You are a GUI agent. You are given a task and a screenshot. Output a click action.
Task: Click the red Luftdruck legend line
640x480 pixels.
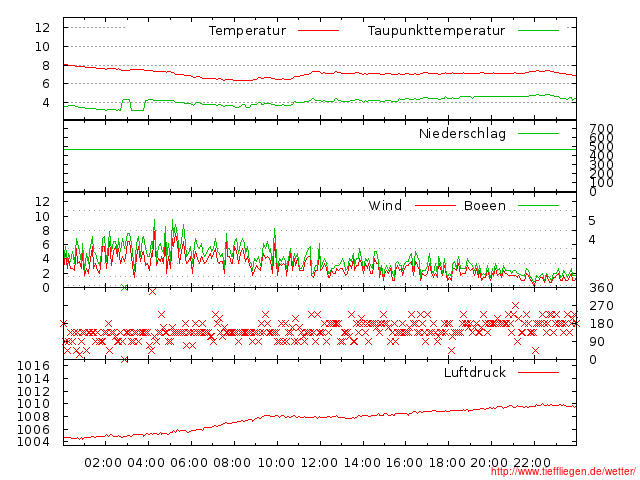(538, 372)
